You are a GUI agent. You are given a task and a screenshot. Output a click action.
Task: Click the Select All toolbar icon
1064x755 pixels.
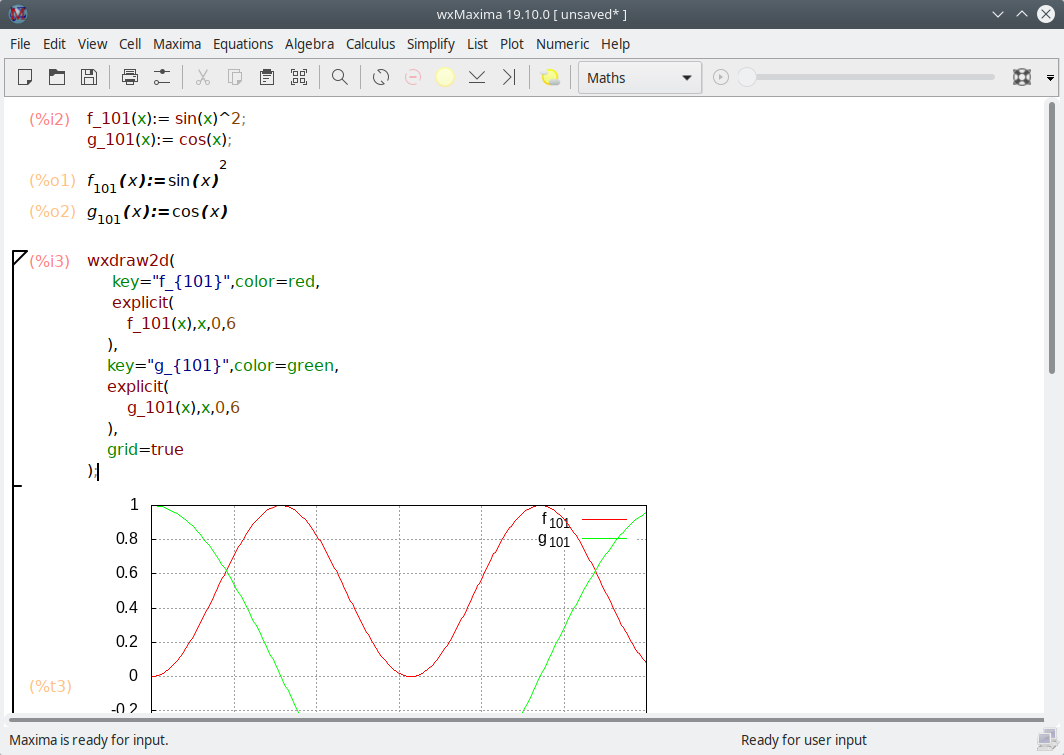click(x=299, y=77)
